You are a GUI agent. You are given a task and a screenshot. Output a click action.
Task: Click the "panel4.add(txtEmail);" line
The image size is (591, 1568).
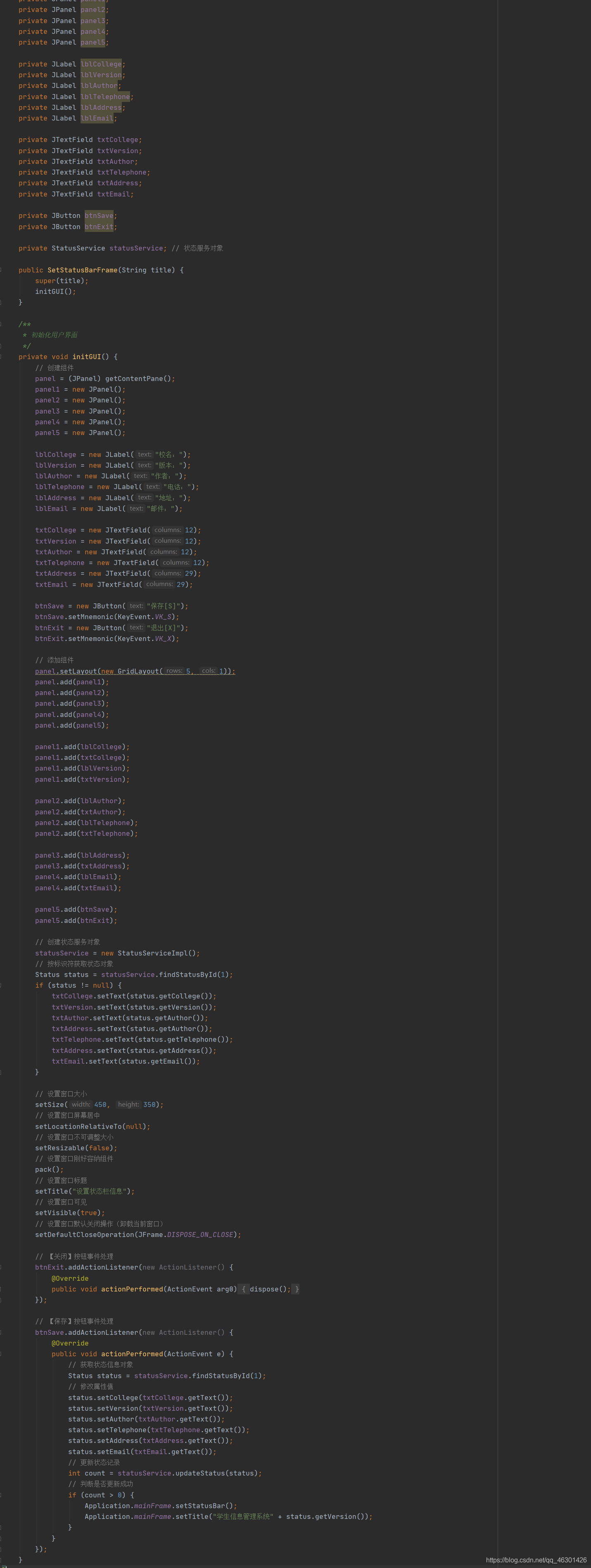[x=78, y=888]
